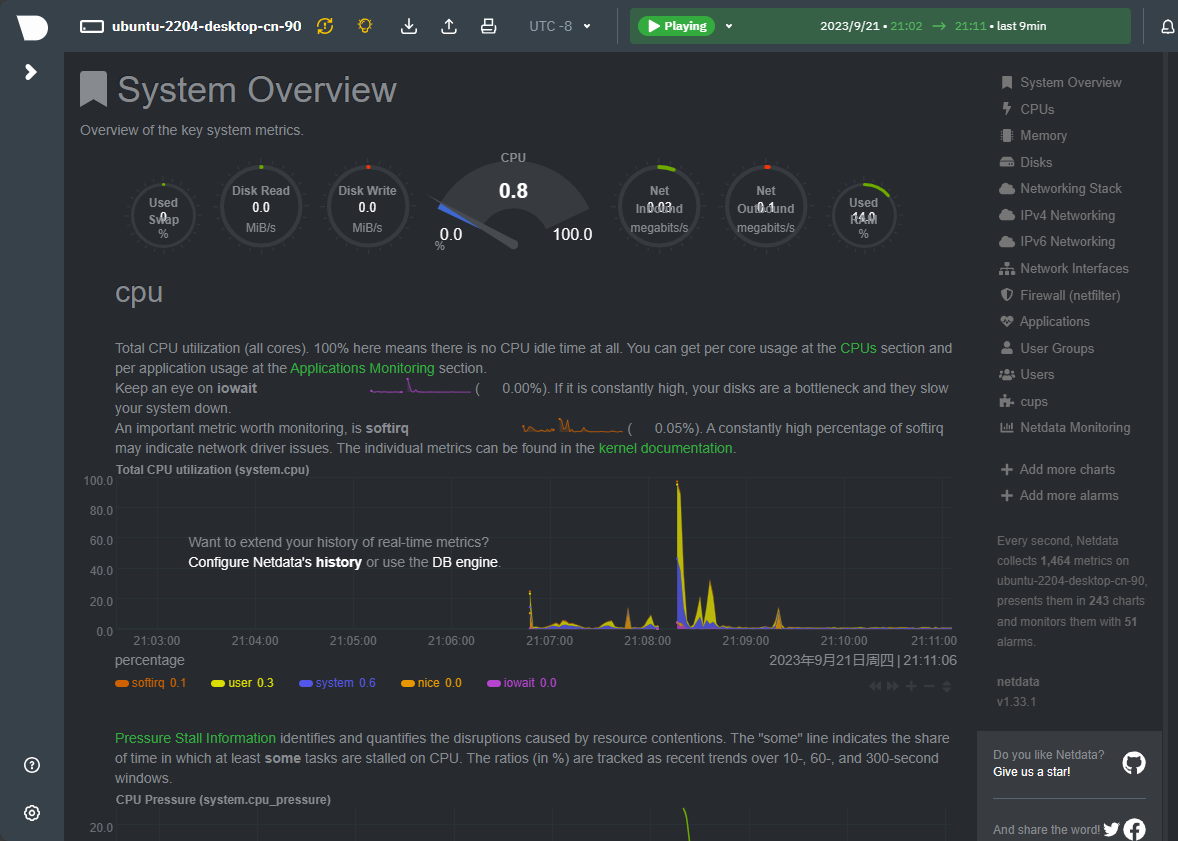This screenshot has width=1178, height=841.
Task: Click the Used Swap gauge
Action: 163,216
